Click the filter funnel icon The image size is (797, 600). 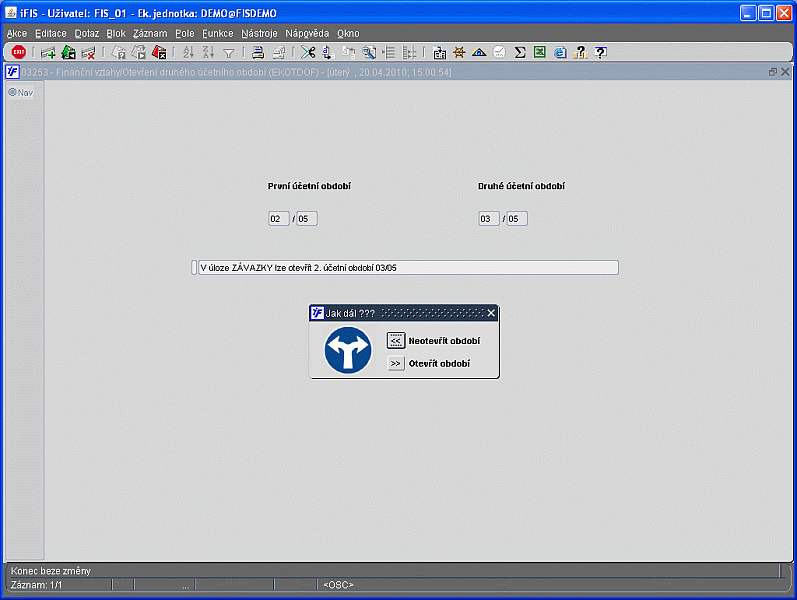pyautogui.click(x=229, y=52)
